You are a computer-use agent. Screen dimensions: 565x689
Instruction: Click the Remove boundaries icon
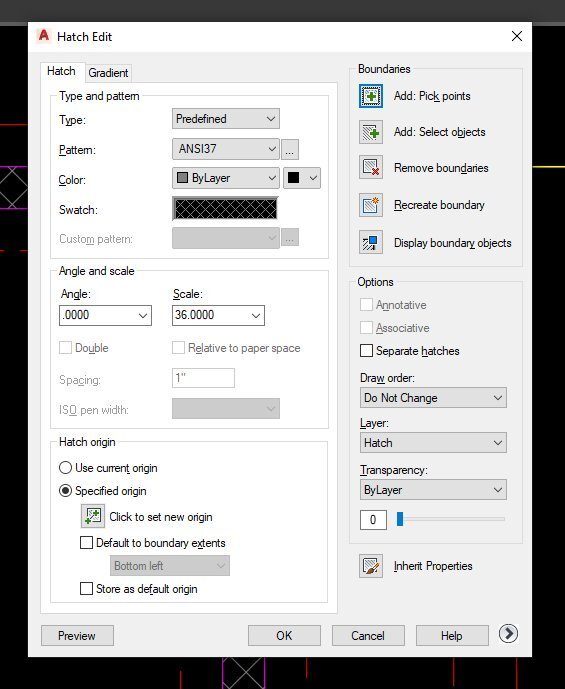click(370, 167)
